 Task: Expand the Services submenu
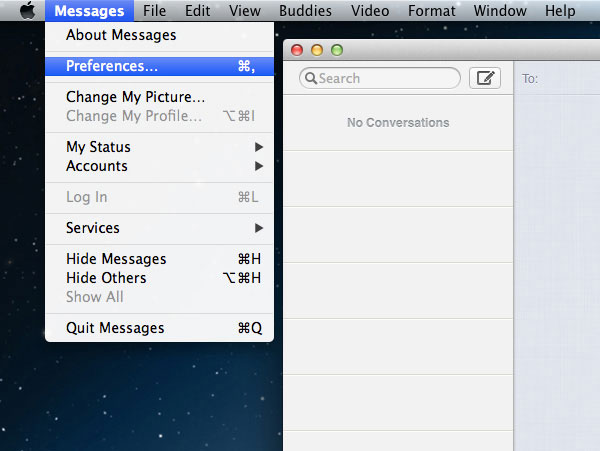point(159,228)
